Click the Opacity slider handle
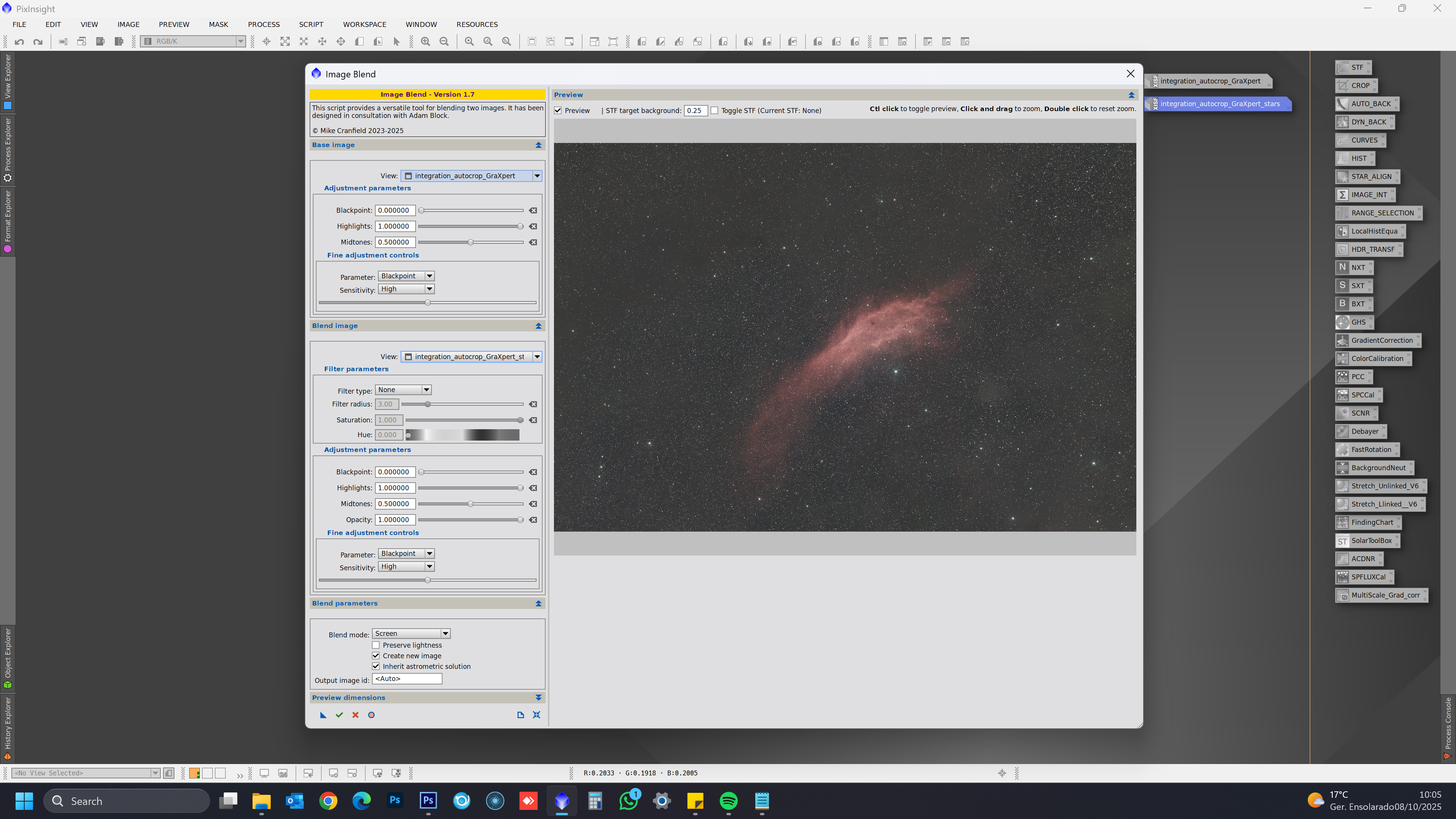Screen dimensions: 1456x819 coord(520,520)
